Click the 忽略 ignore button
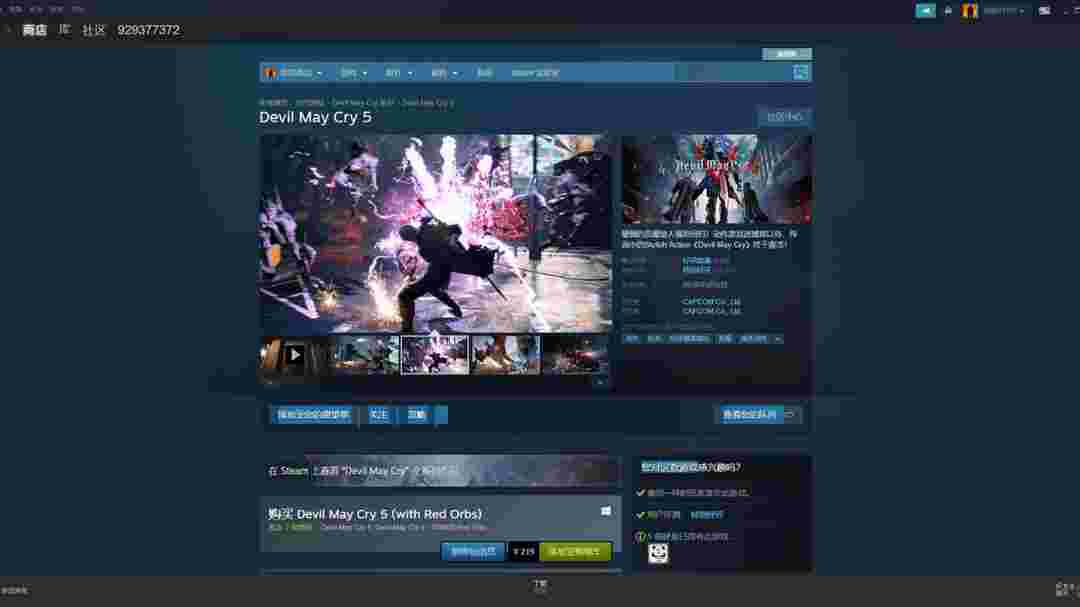The image size is (1080, 607). point(417,415)
